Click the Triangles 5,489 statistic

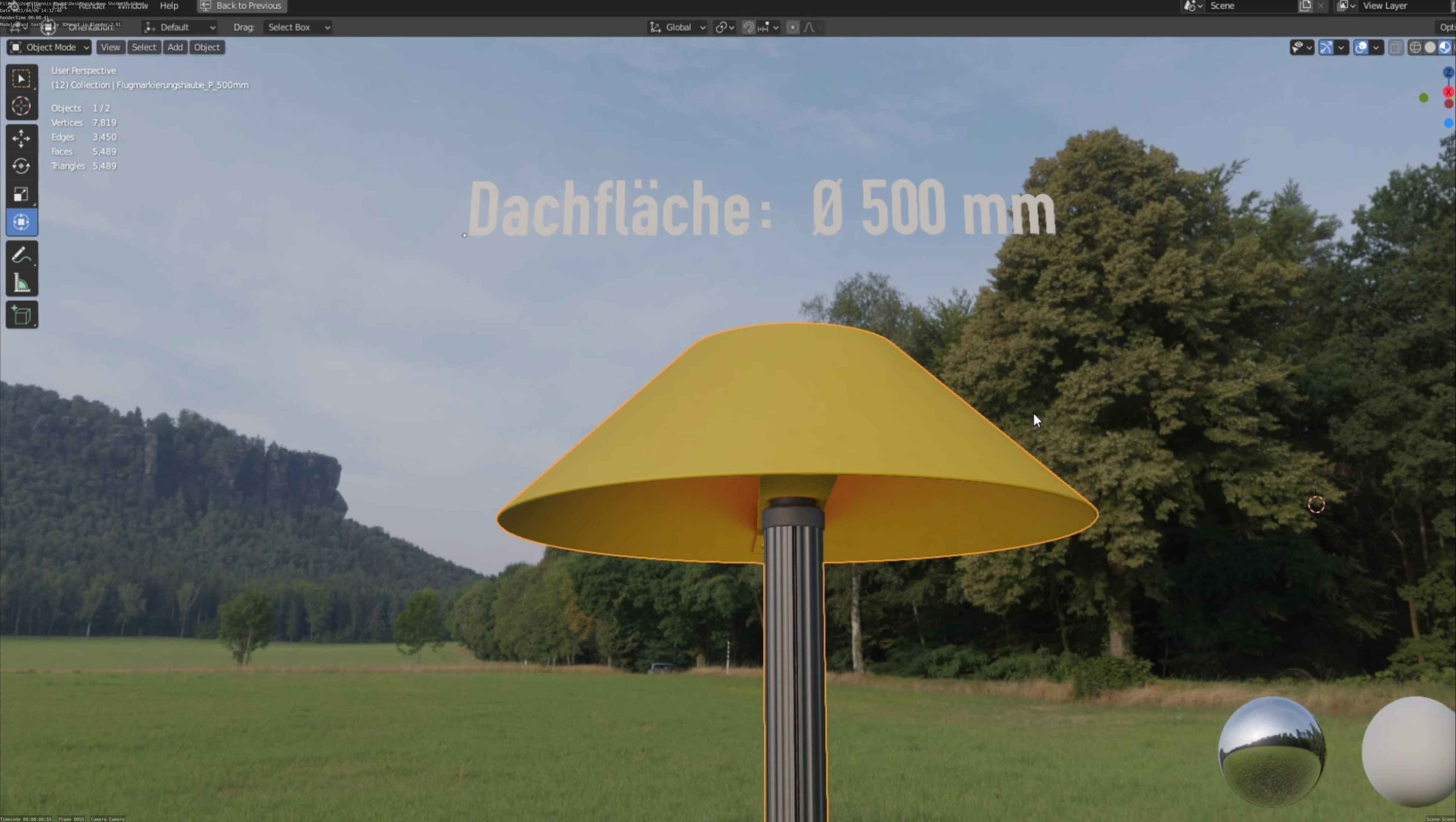coord(84,166)
